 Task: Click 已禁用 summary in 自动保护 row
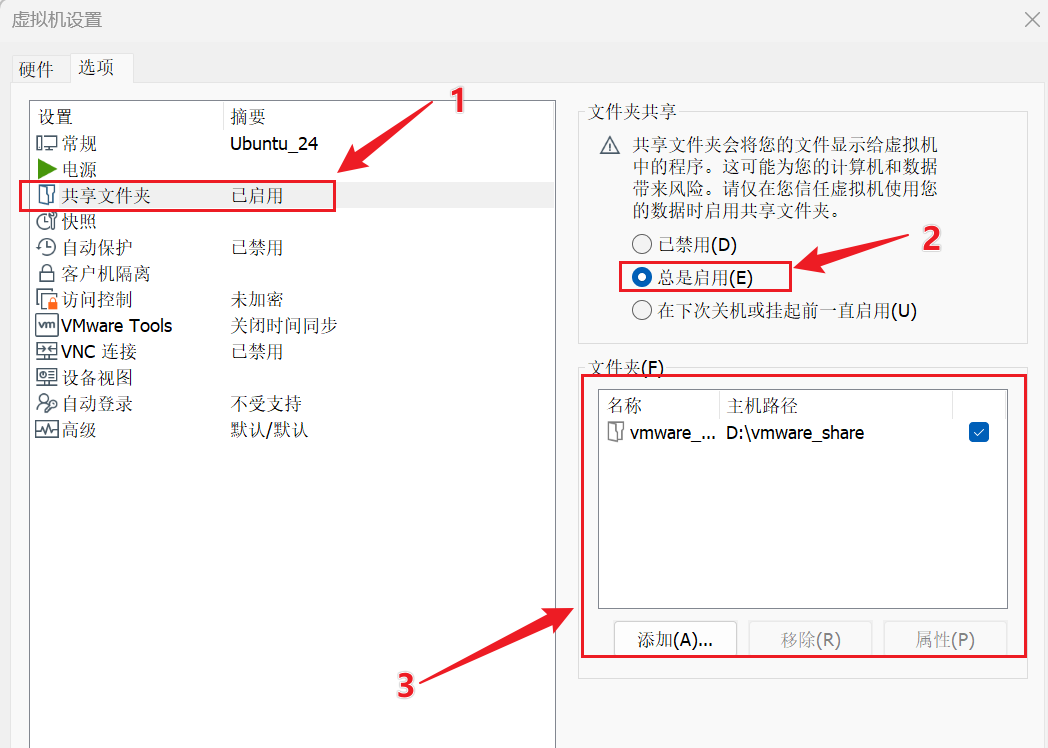(x=257, y=248)
